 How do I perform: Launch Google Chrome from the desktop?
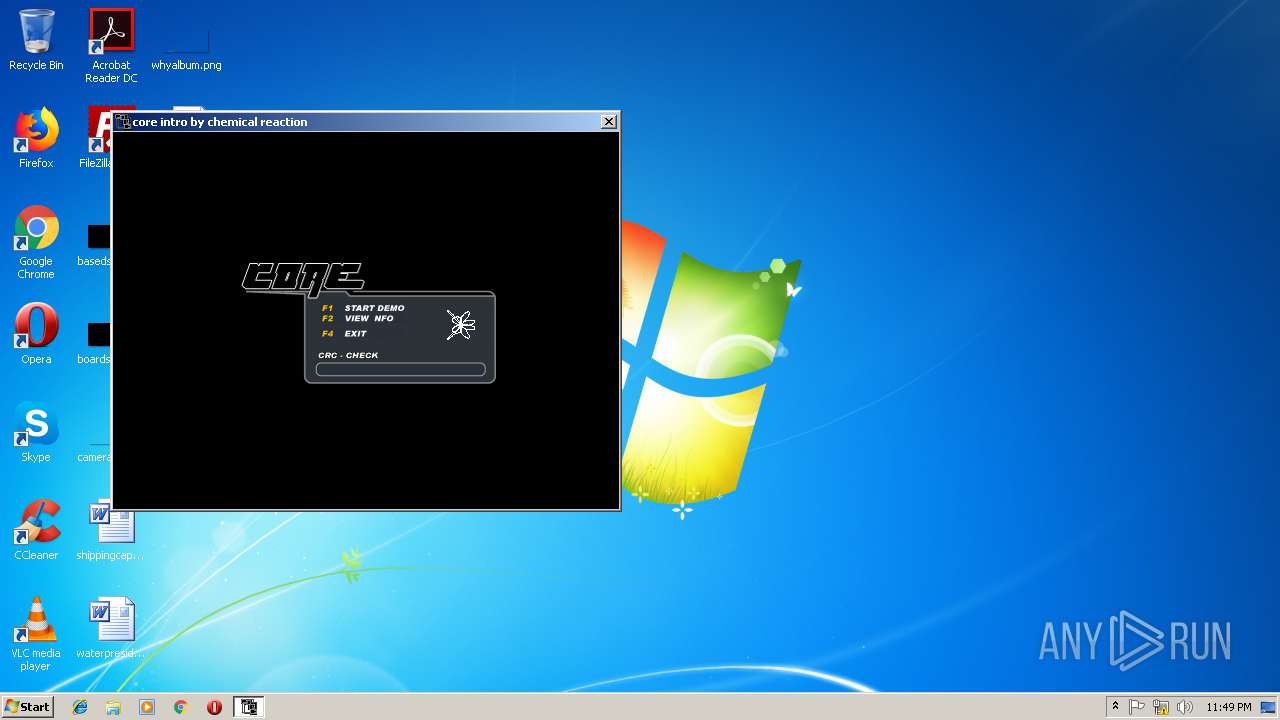point(36,242)
